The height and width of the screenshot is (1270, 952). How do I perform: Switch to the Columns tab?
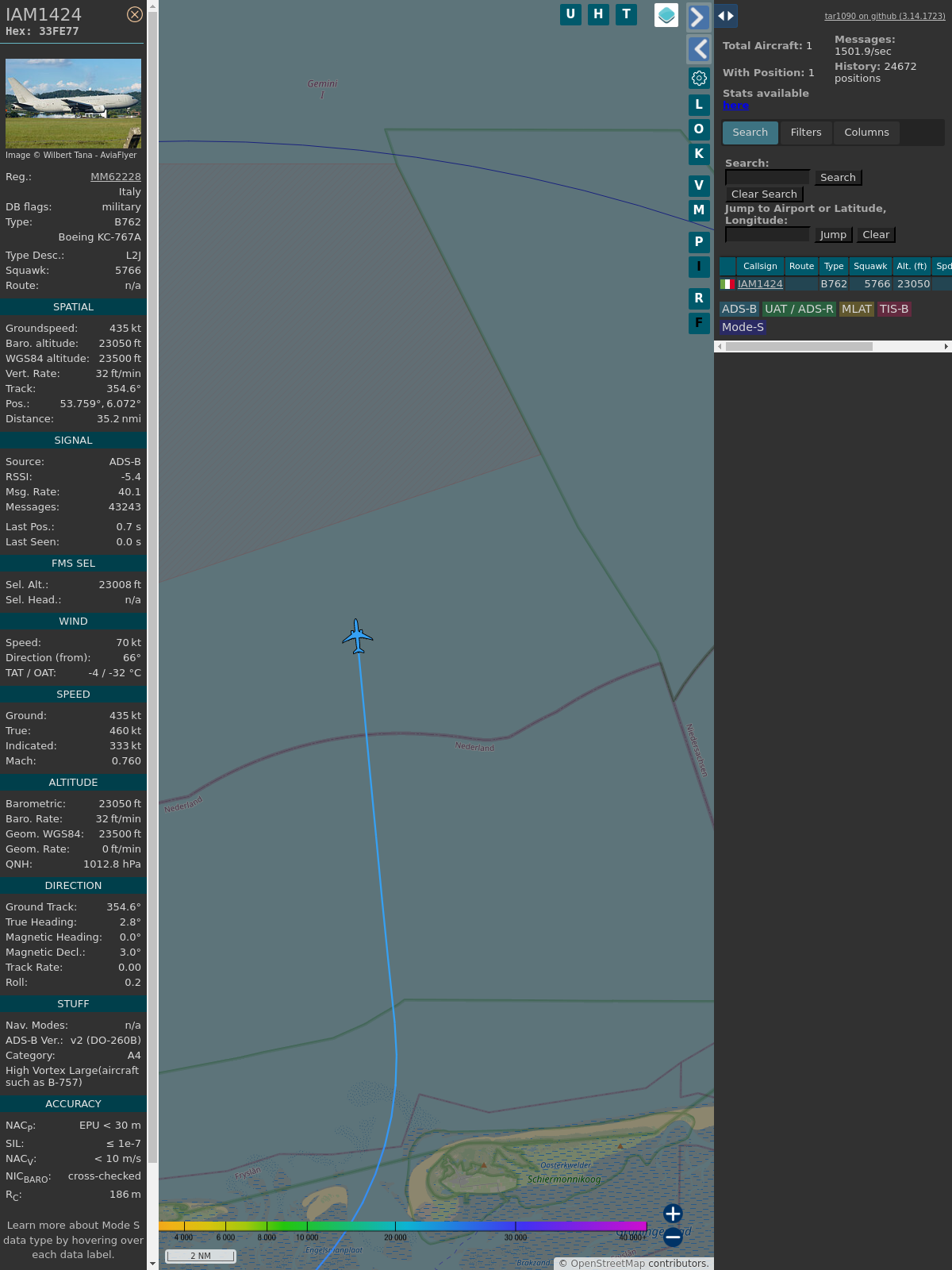866,133
